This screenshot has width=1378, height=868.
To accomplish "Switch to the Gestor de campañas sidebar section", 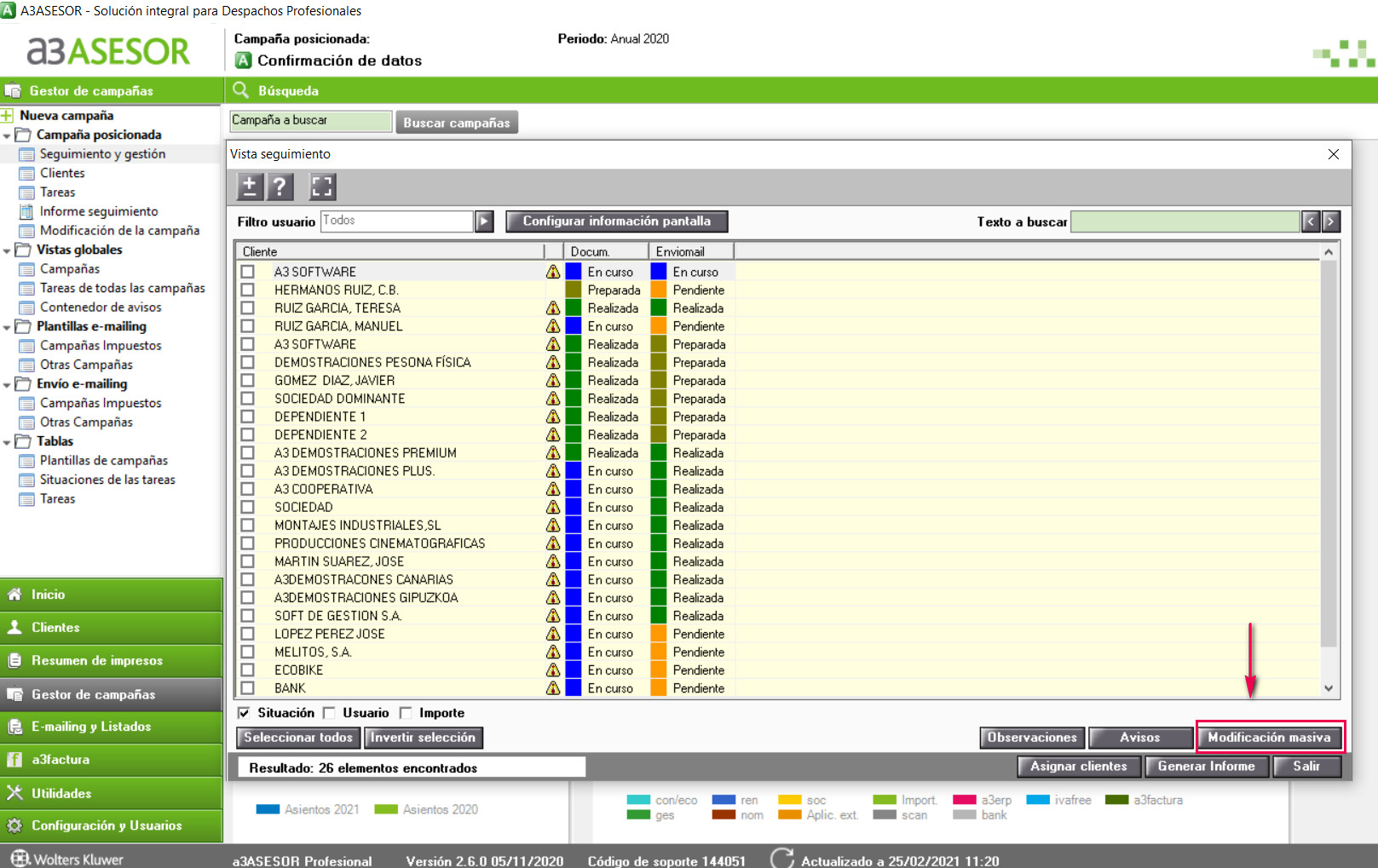I will (x=111, y=694).
